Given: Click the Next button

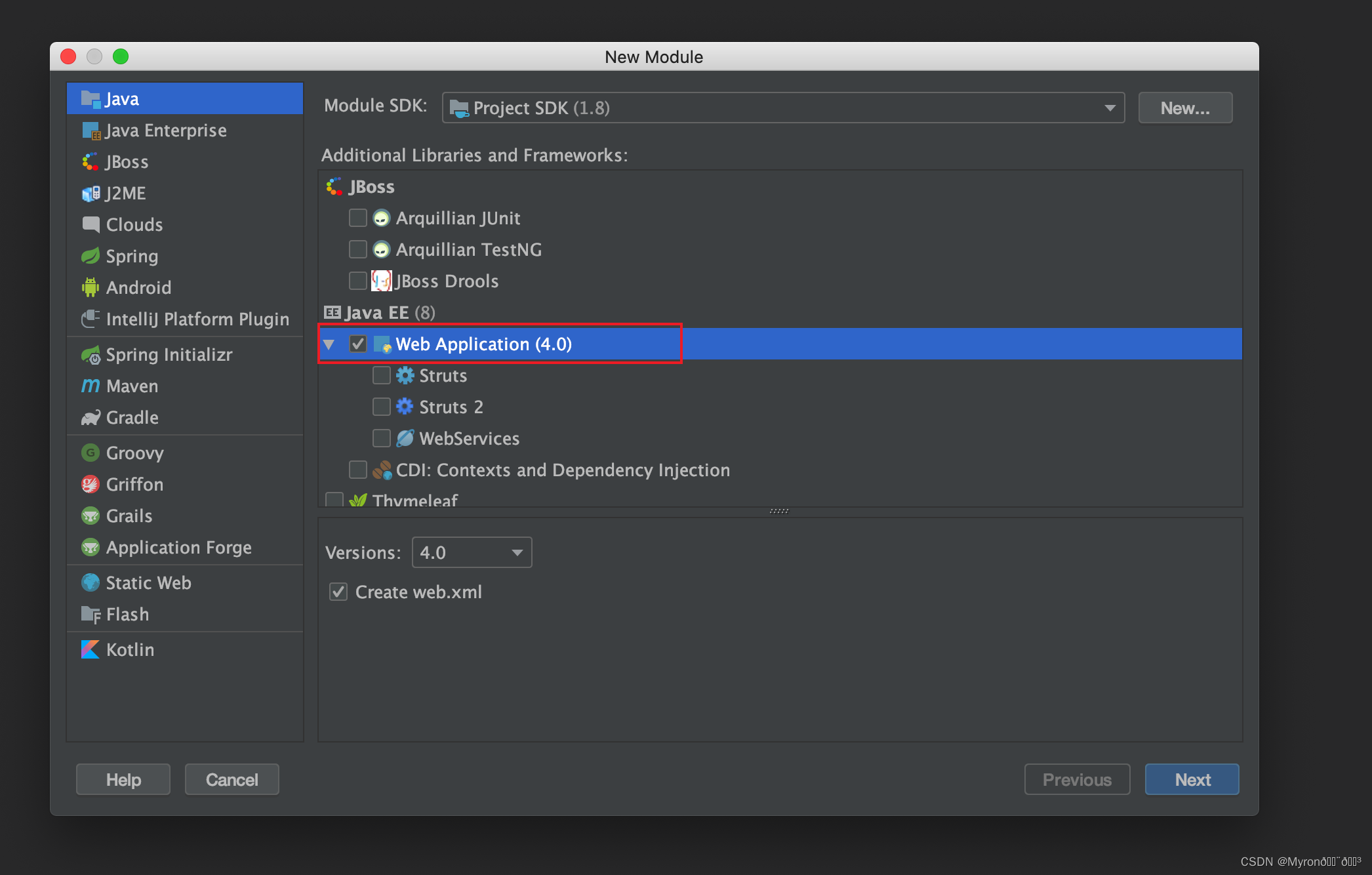Looking at the screenshot, I should coord(1192,779).
